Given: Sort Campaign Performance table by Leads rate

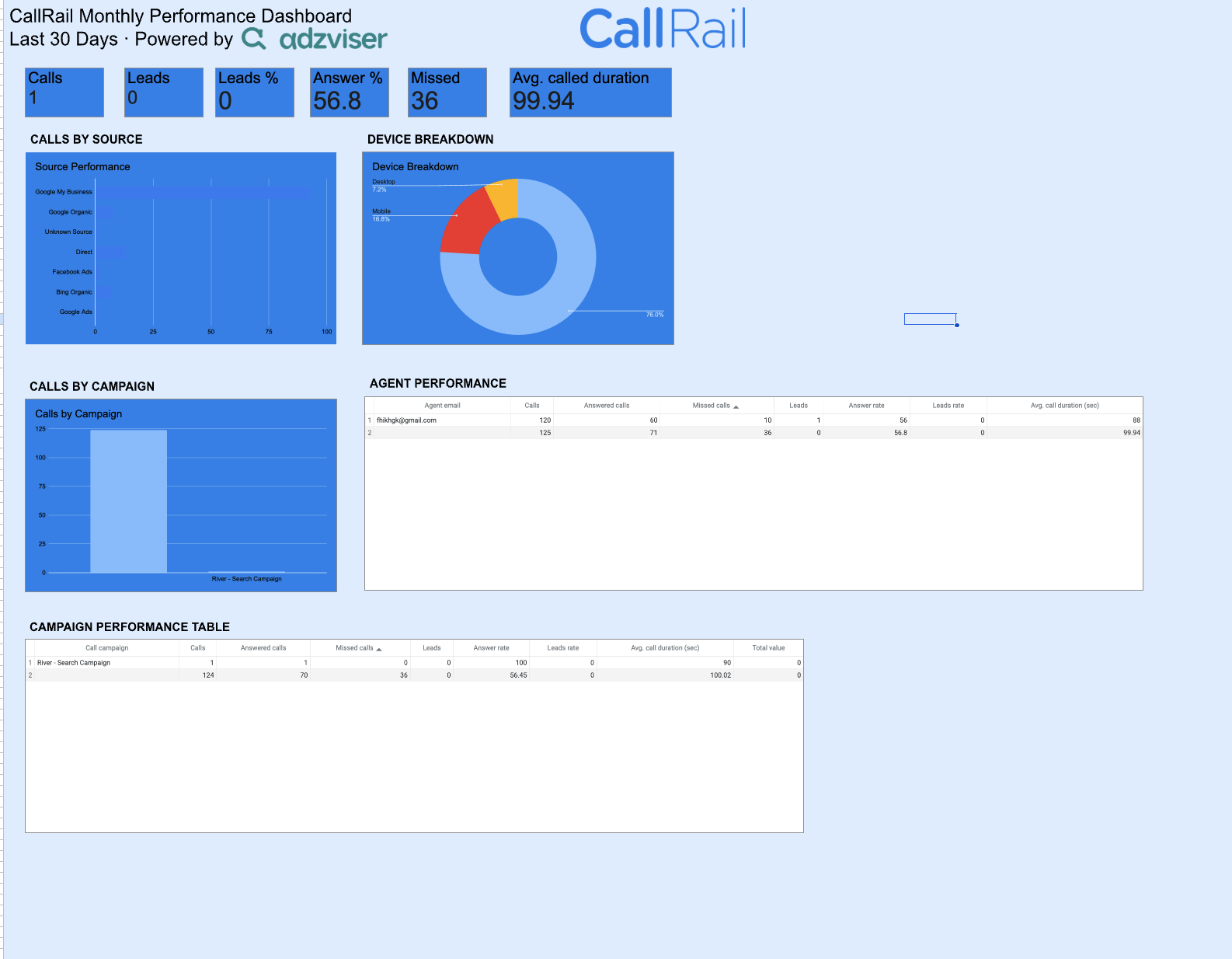Looking at the screenshot, I should click(563, 648).
